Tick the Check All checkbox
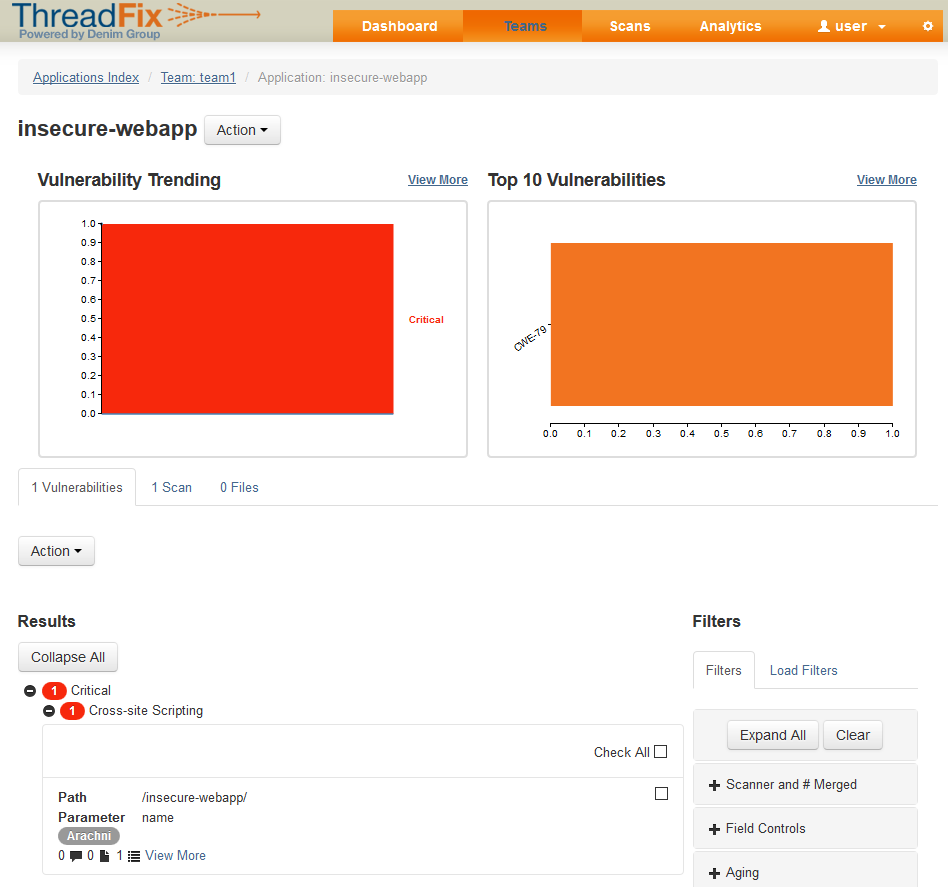 [x=661, y=752]
